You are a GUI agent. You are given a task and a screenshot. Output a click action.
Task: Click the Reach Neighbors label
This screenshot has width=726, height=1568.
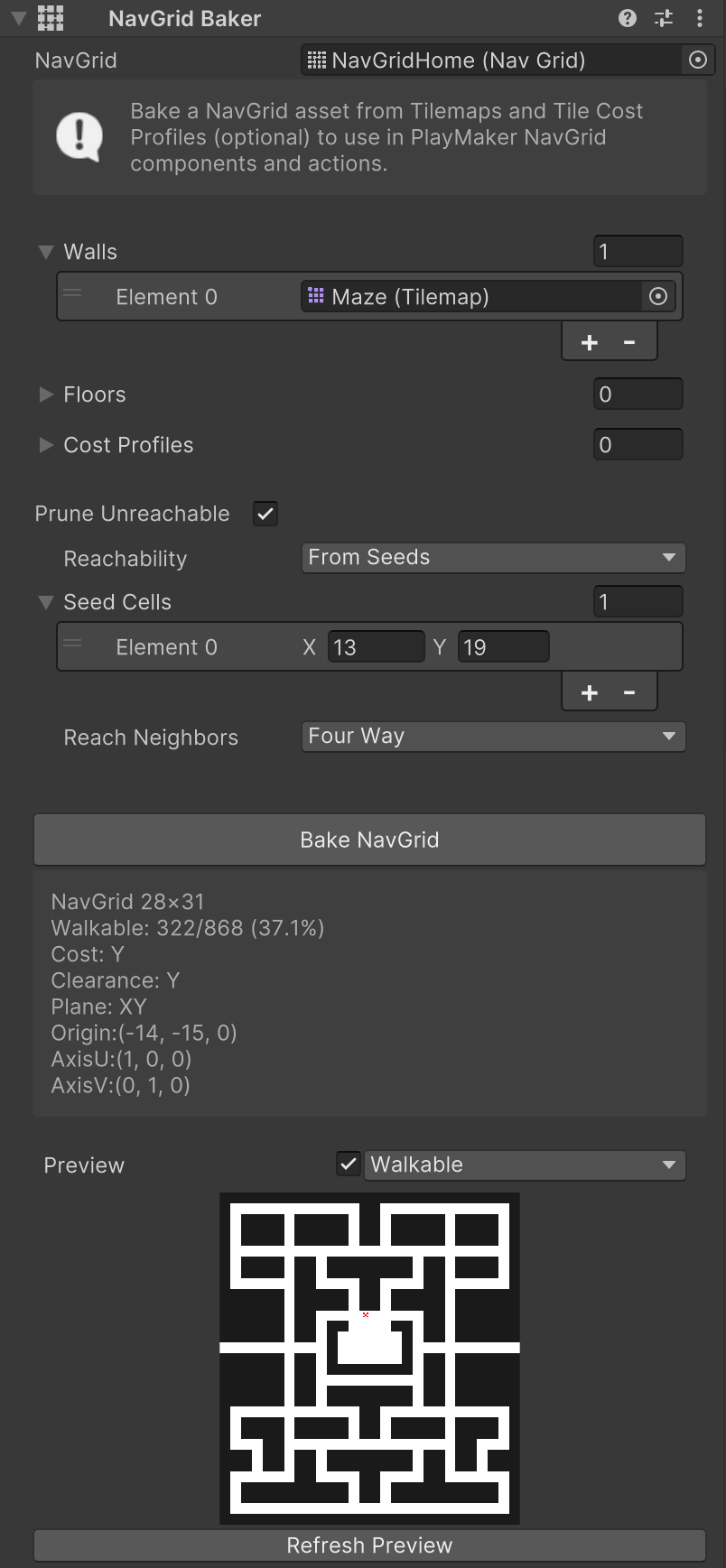click(151, 738)
